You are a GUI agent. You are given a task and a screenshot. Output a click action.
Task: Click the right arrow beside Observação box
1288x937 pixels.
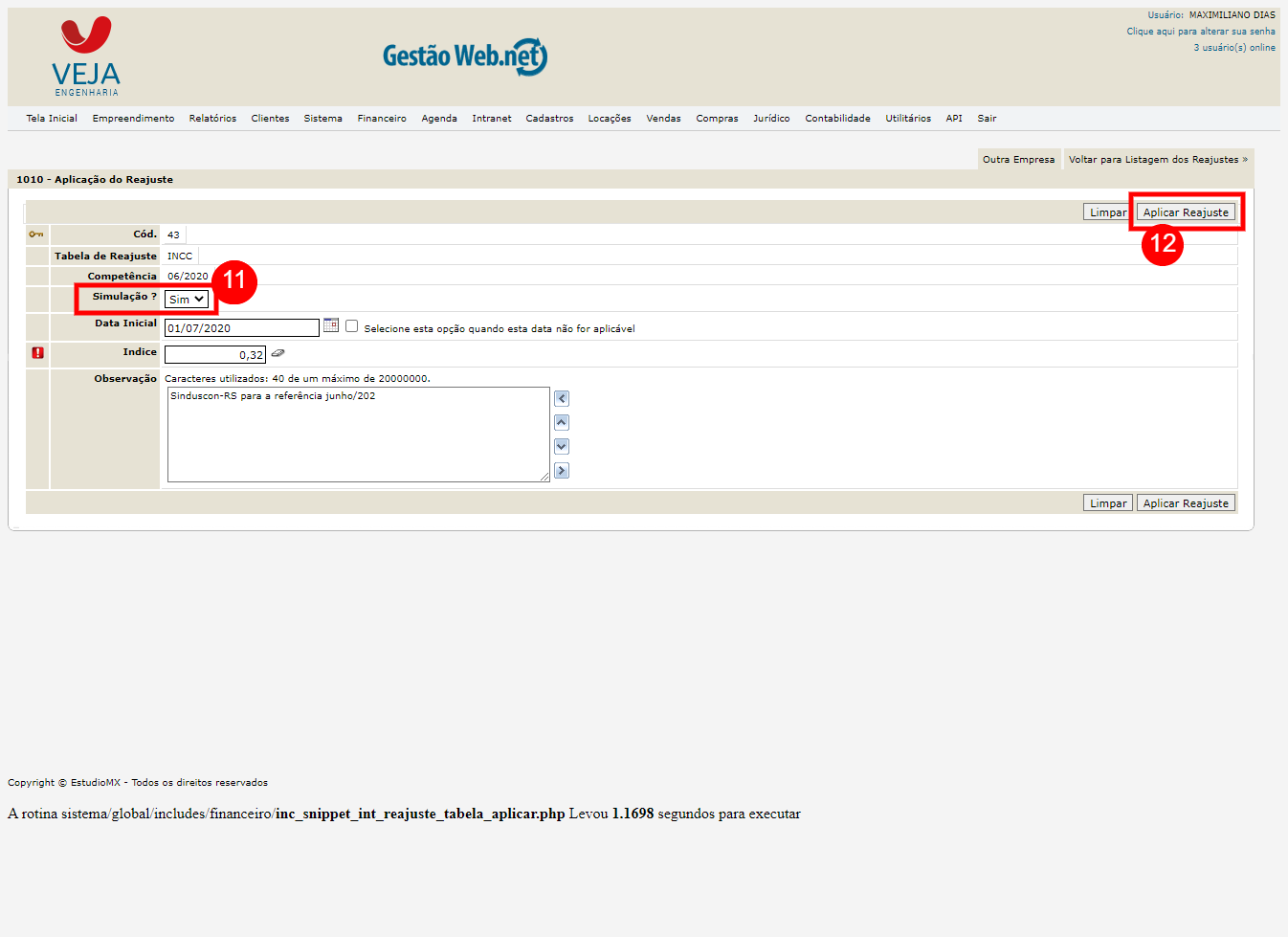click(x=562, y=470)
